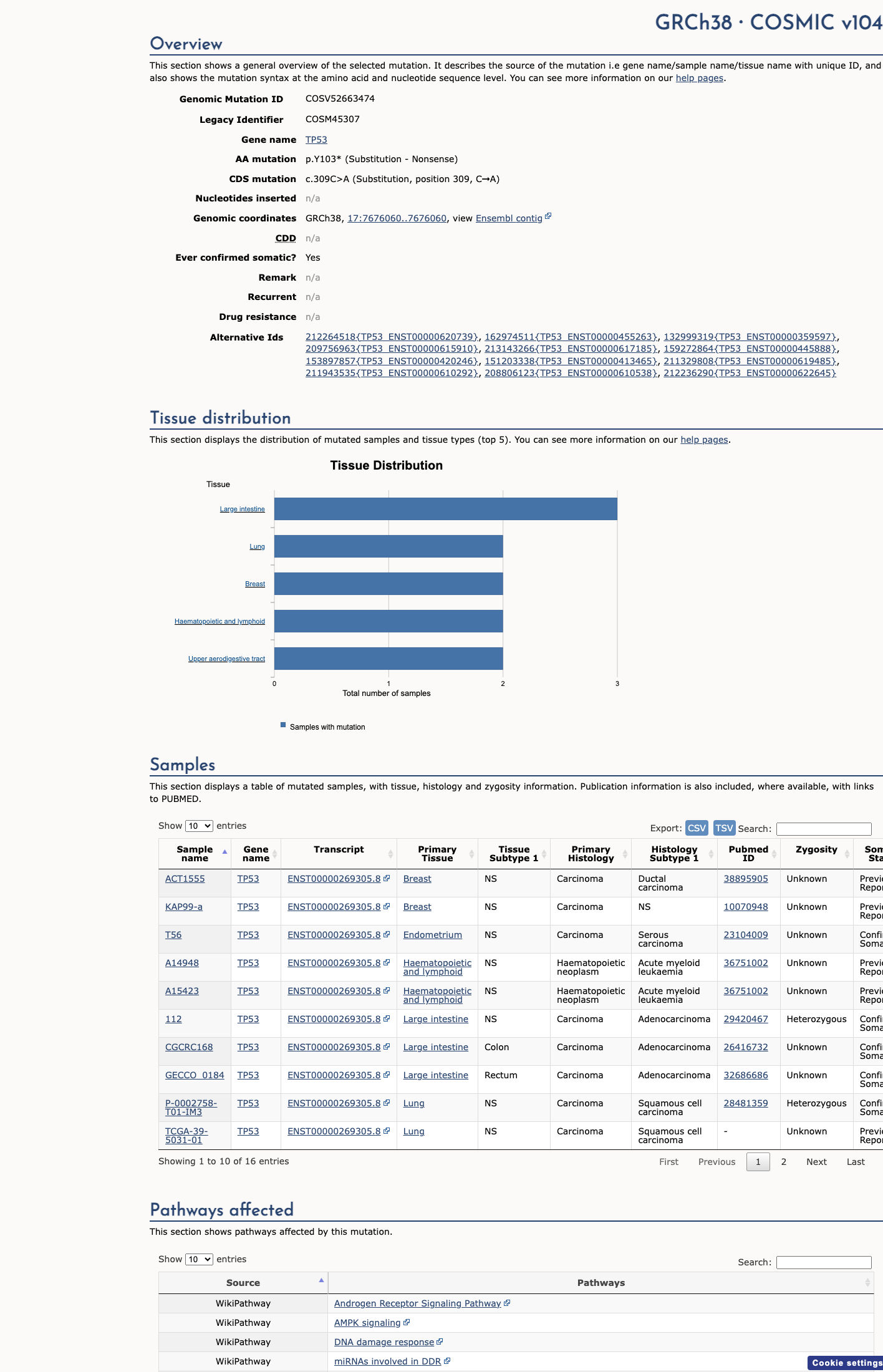This screenshot has height=1372, width=883.
Task: Click external link icon for TCGA-39-5031-01 transcript
Action: click(x=387, y=1131)
